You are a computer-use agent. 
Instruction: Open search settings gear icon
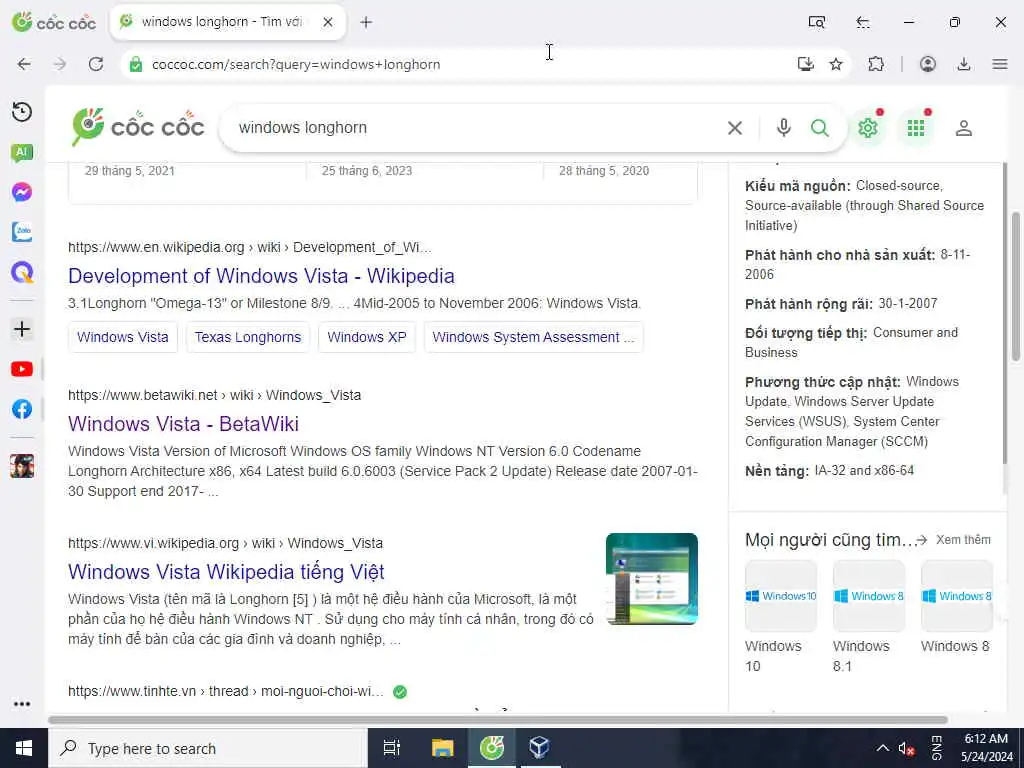[x=868, y=128]
